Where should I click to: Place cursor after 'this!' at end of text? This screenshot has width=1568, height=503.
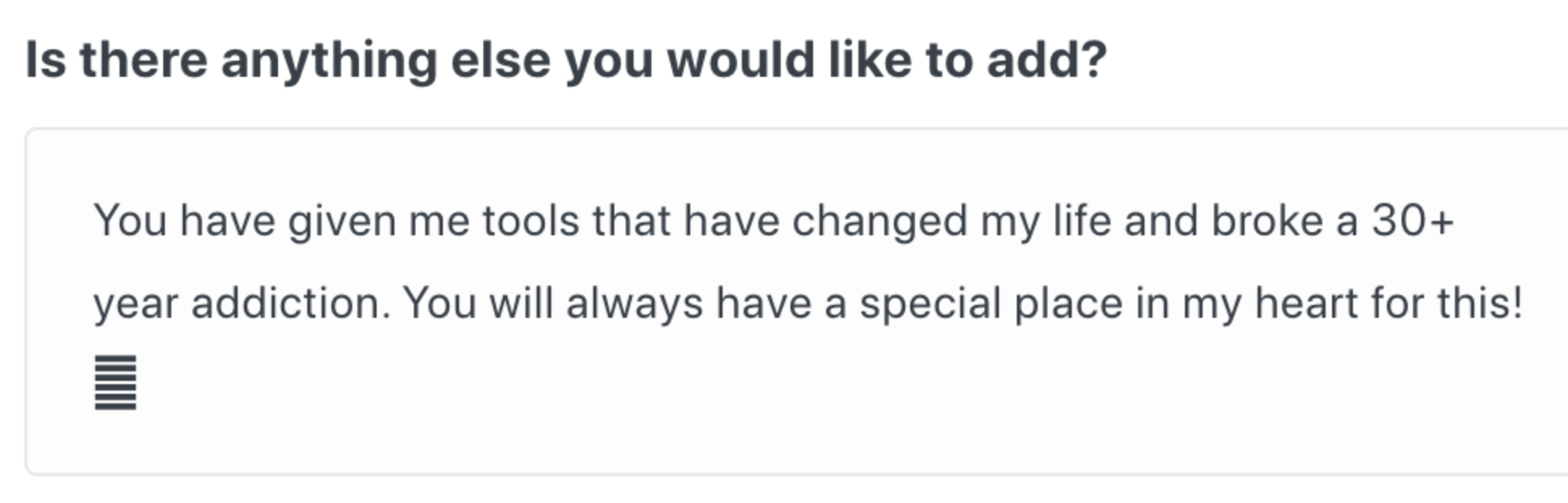(1525, 304)
